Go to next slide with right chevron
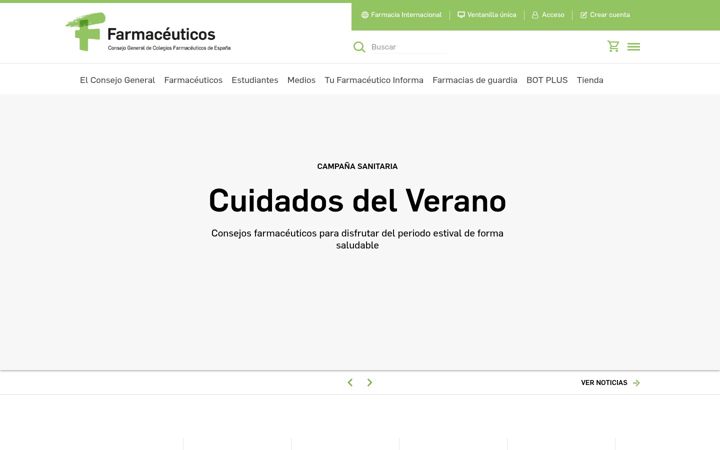This screenshot has height=450, width=720. click(370, 382)
